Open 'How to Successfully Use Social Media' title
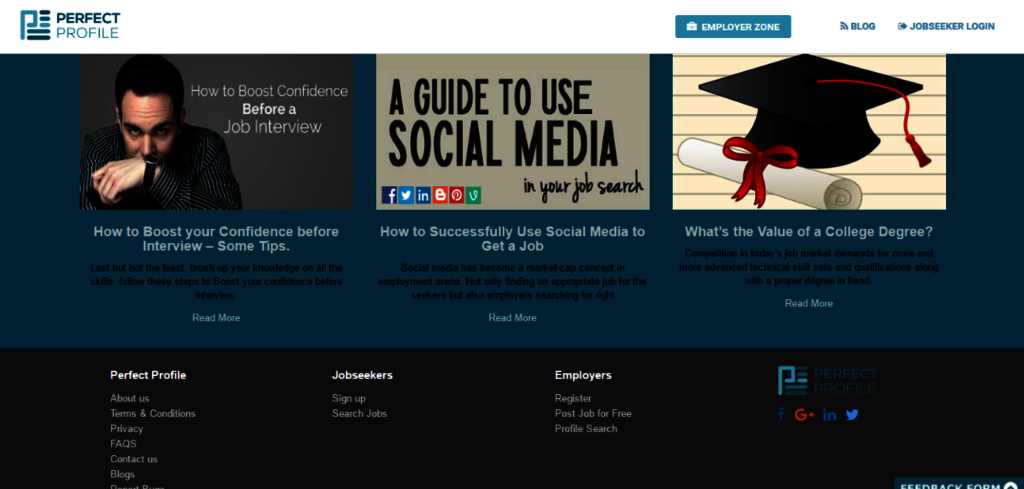This screenshot has height=489, width=1024. (x=513, y=239)
